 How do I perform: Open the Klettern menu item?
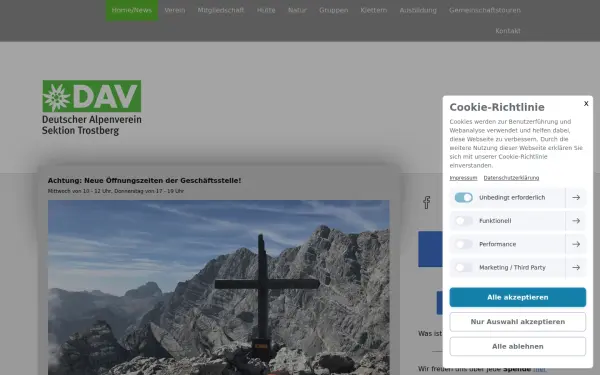(373, 10)
